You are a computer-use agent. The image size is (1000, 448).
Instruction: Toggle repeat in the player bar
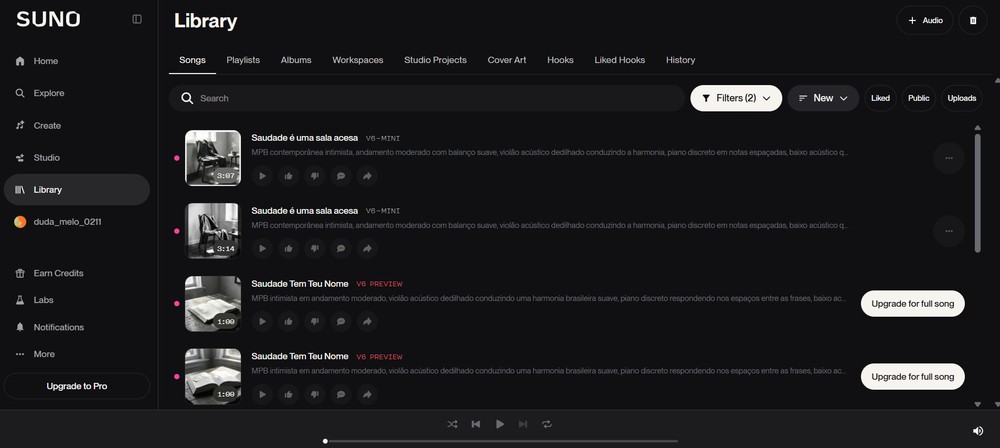pyautogui.click(x=547, y=424)
